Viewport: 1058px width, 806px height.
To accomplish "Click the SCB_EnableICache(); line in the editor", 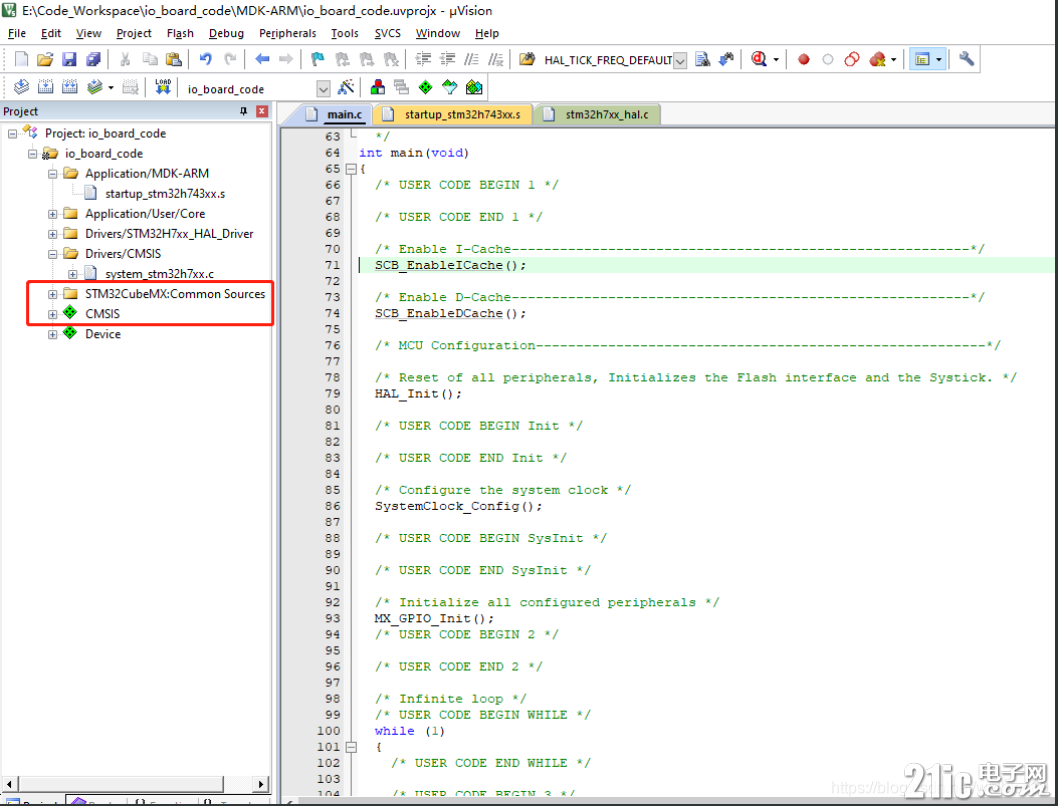I will click(450, 265).
